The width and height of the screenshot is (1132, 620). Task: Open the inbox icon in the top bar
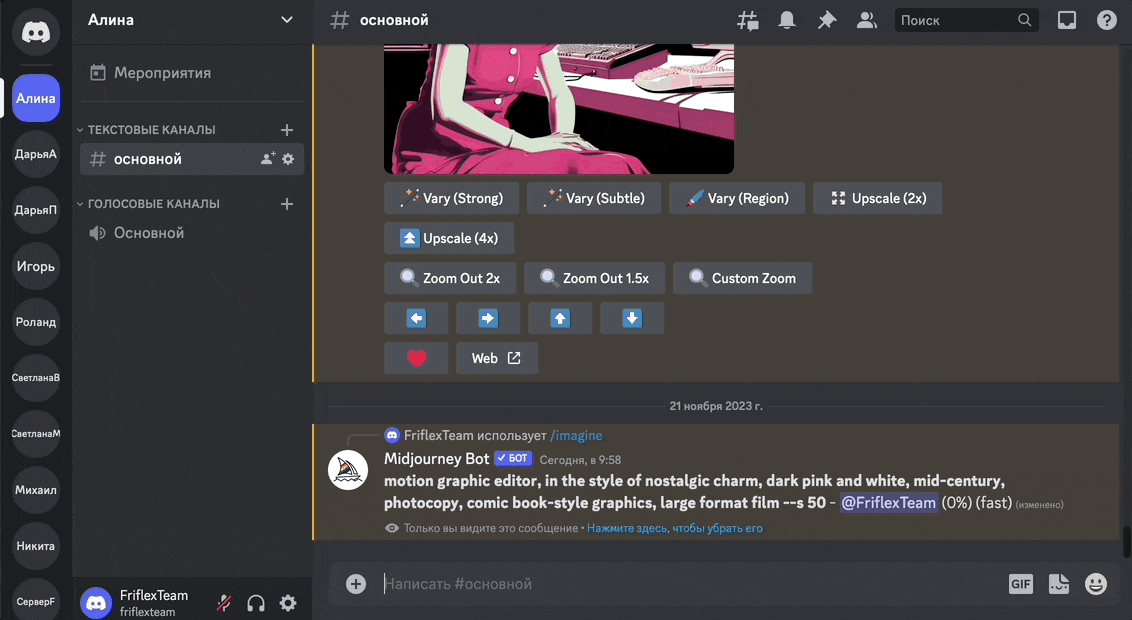coord(1066,19)
